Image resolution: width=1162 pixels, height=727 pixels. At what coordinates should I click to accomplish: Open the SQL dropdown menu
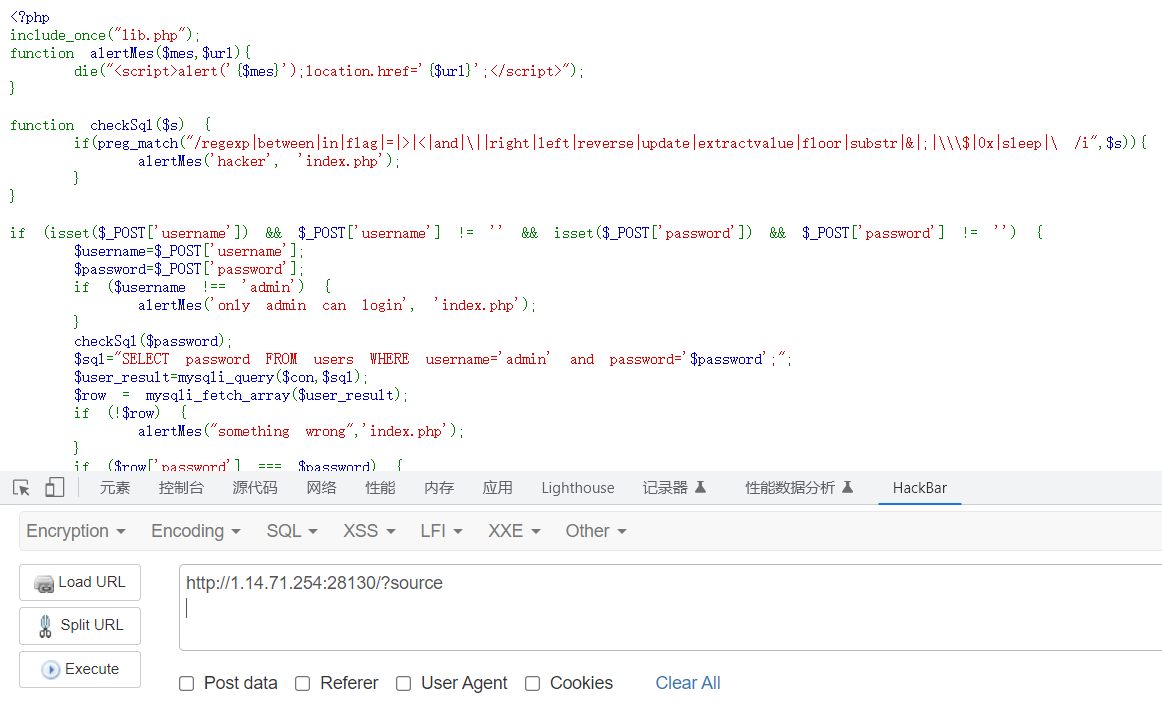[292, 531]
